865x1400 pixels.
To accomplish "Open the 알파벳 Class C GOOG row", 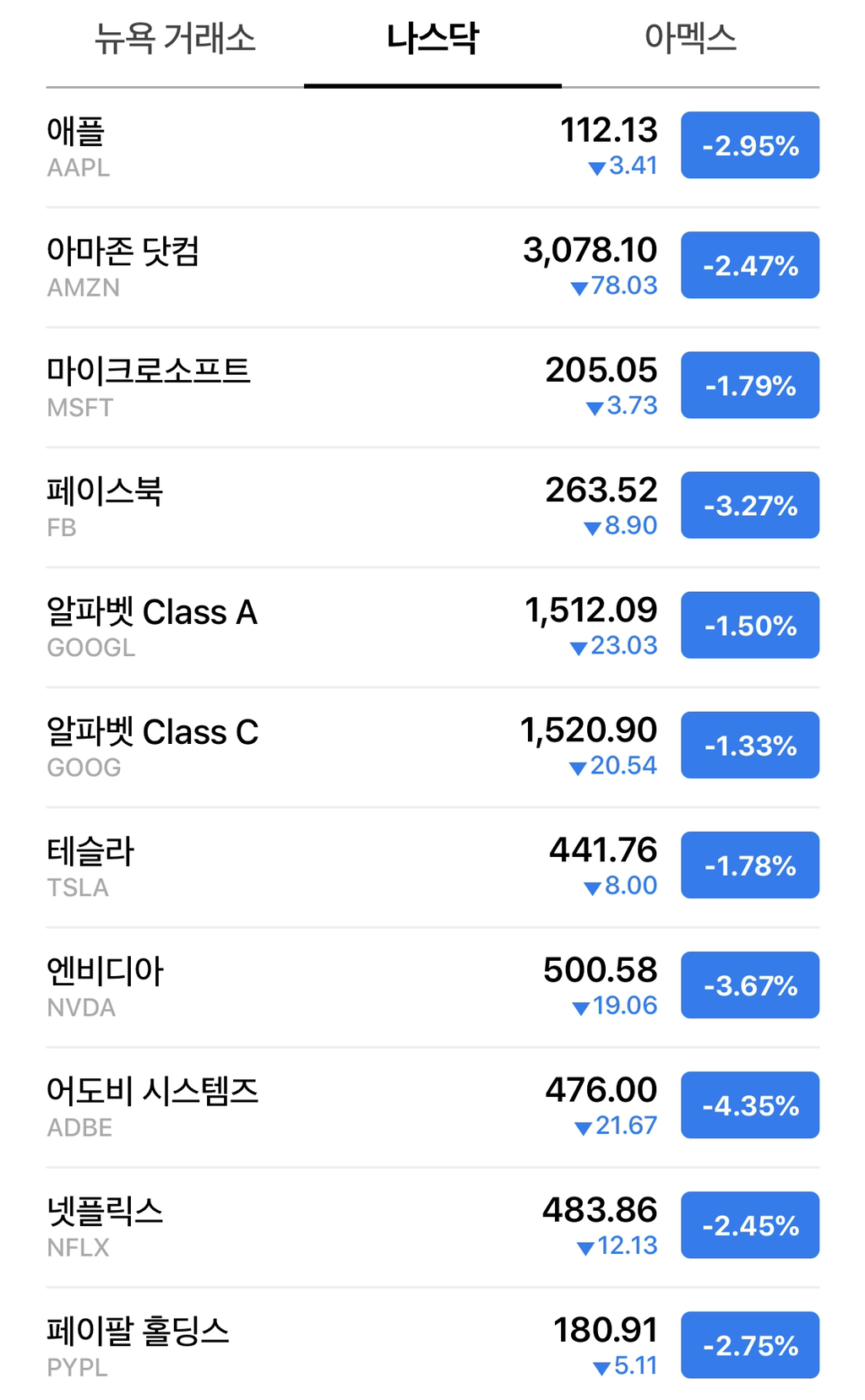I will tap(432, 746).
